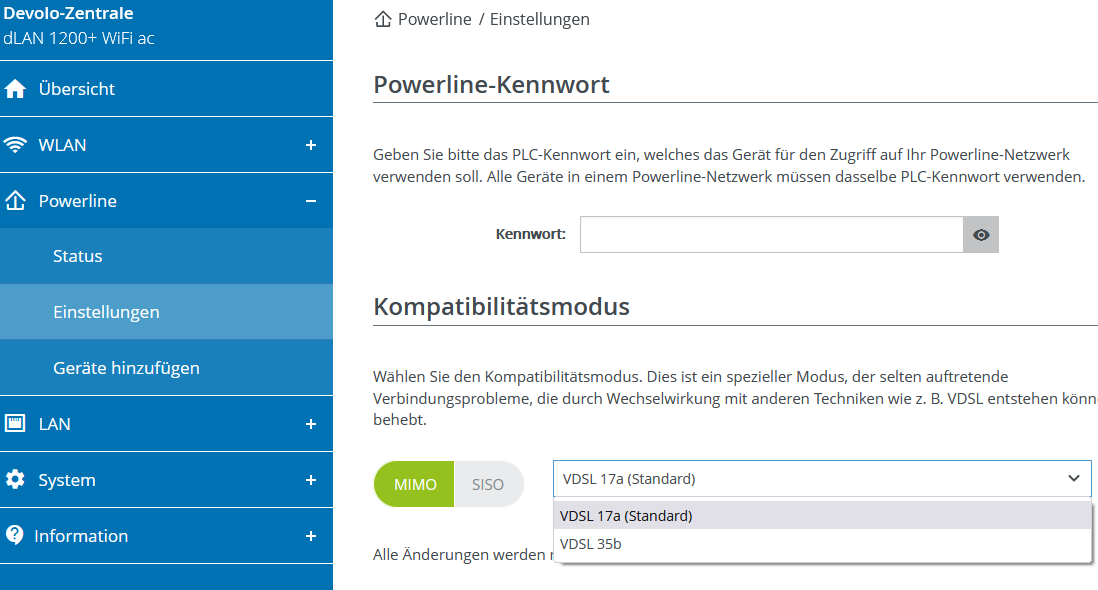Click the Kennwort input field
This screenshot has height=590, width=1098.
click(x=770, y=234)
